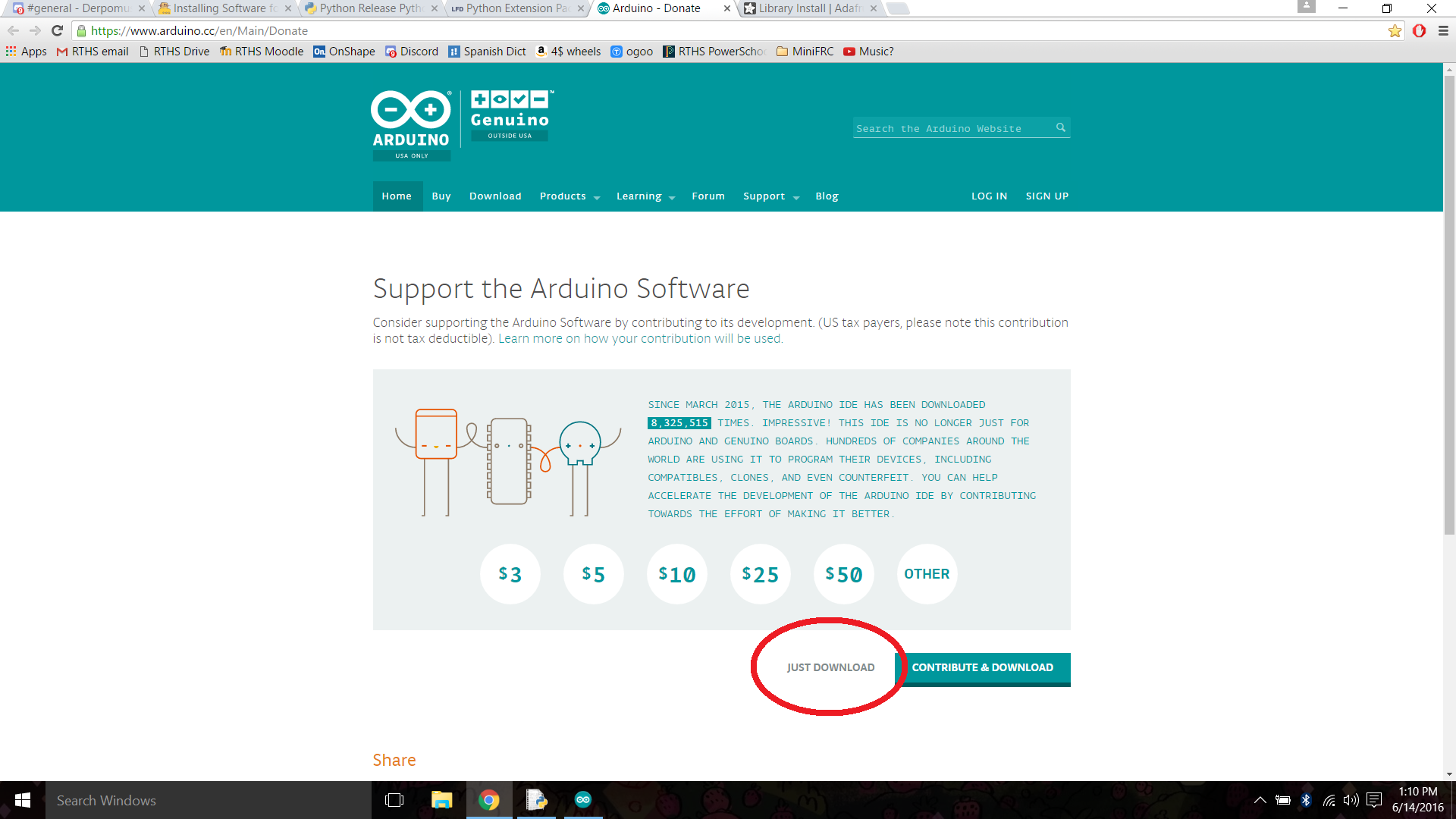This screenshot has height=819, width=1456.
Task: Click the search magnifier icon
Action: coord(1060,127)
